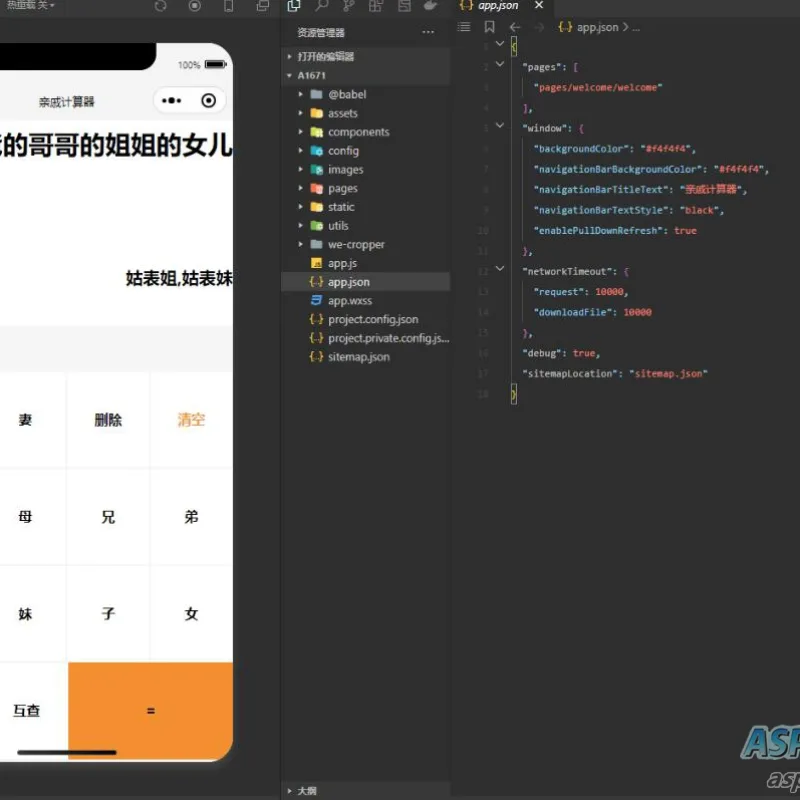Screen dimensions: 800x800
Task: Click the "pages/welcome/welcome" string in editor
Action: [597, 88]
